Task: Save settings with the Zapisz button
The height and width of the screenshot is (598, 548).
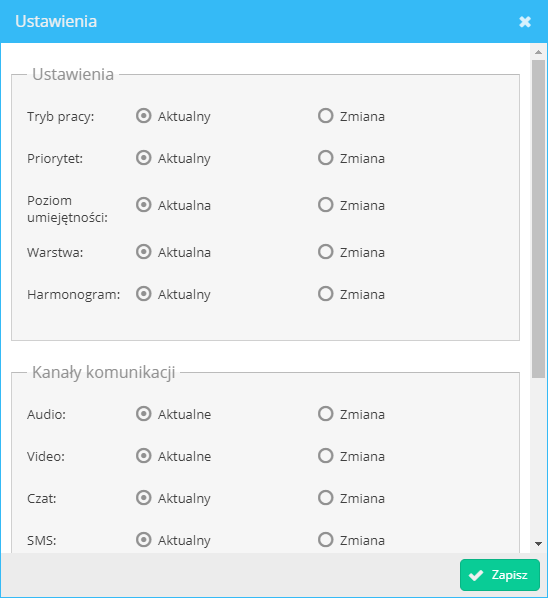Action: pos(500,575)
